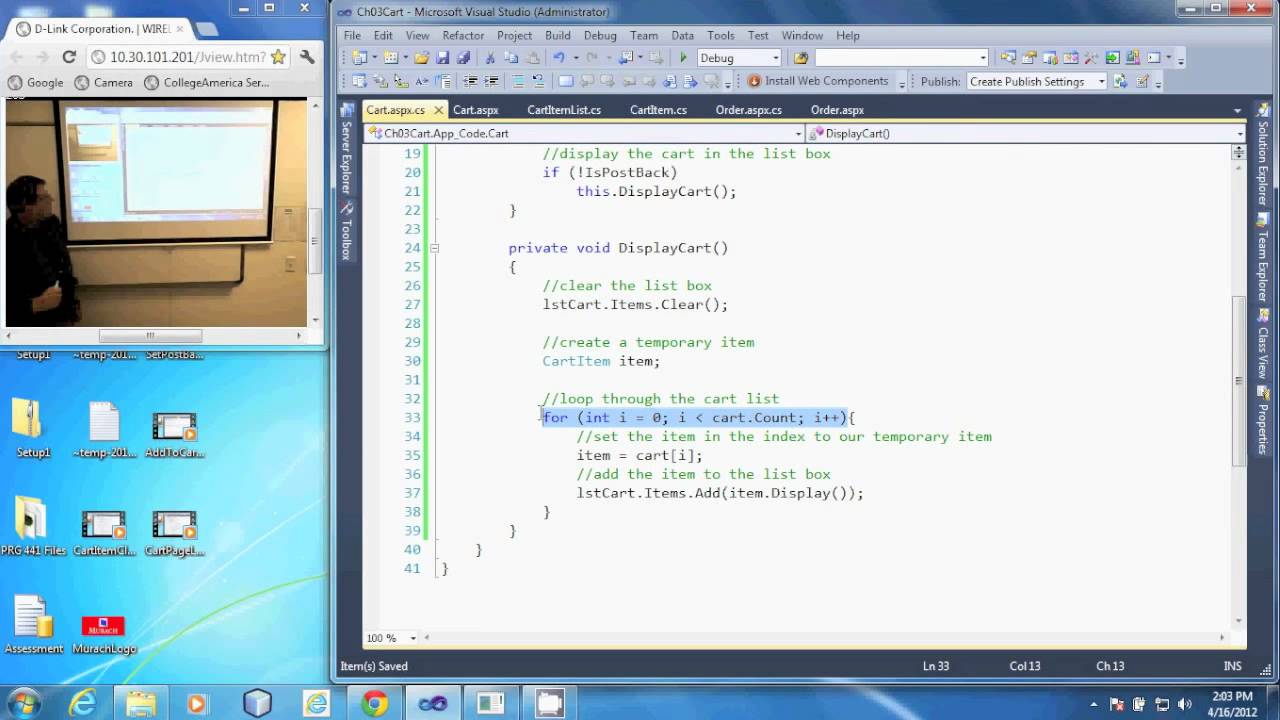Switch to the CartItemList.cs tab

tap(564, 110)
